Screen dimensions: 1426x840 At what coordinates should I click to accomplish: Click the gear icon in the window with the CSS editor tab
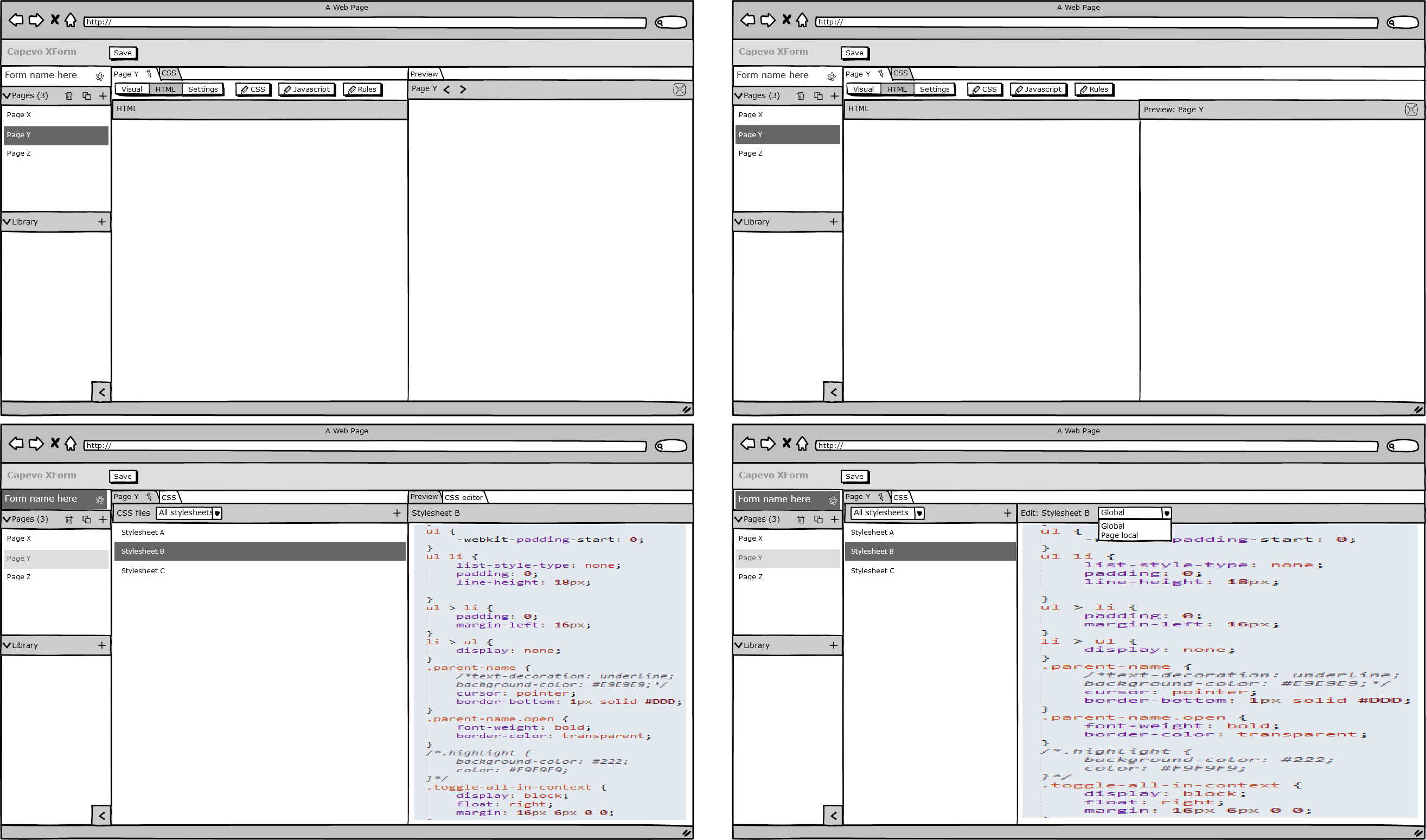[100, 500]
